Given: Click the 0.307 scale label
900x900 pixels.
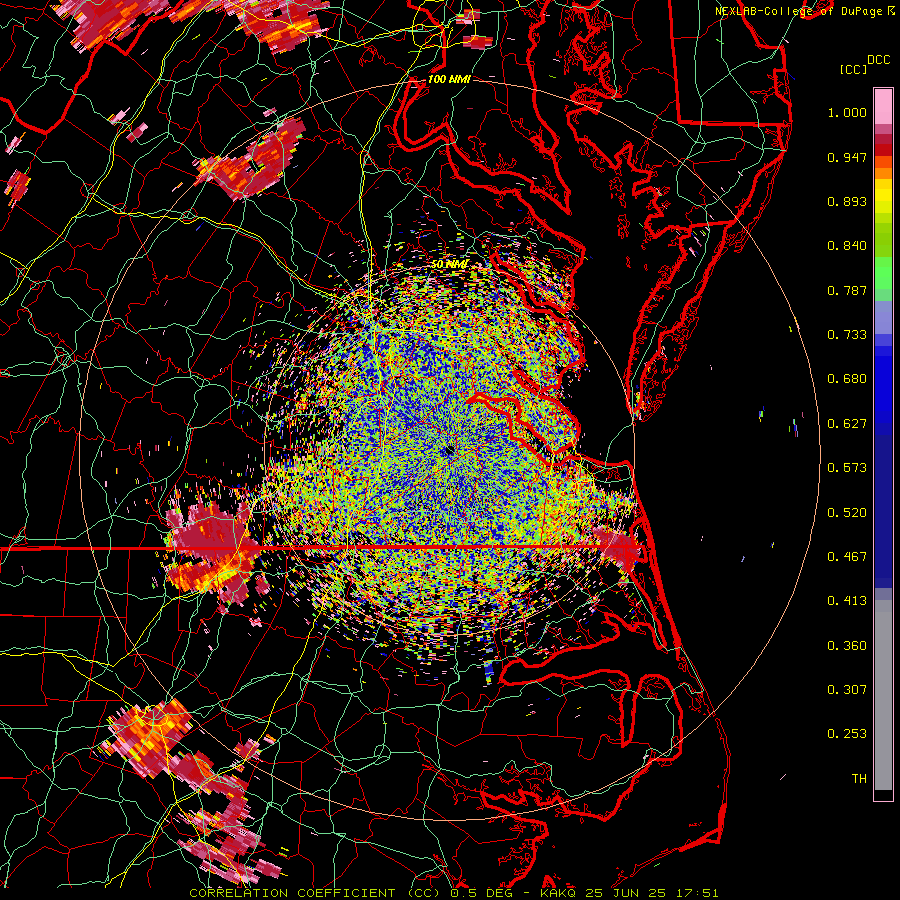Looking at the screenshot, I should point(847,690).
